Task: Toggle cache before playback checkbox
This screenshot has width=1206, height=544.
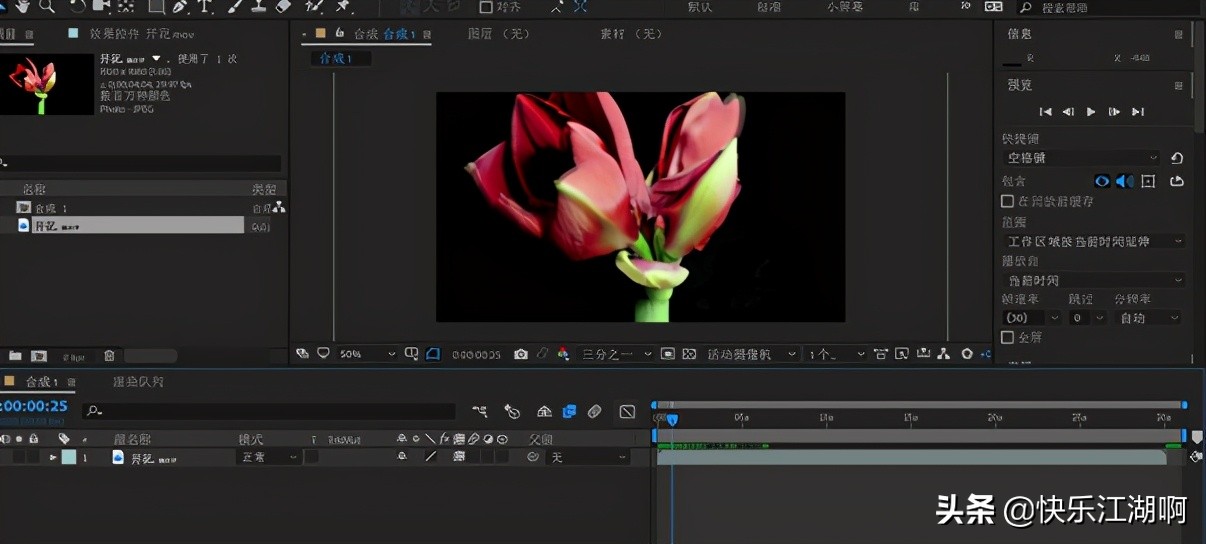Action: (x=1008, y=201)
